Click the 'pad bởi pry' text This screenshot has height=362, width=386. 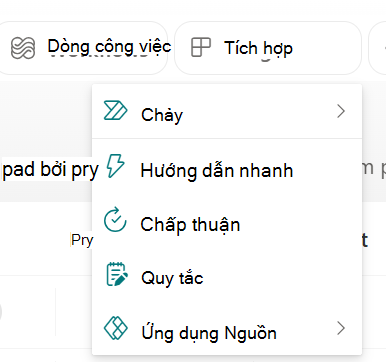click(50, 170)
